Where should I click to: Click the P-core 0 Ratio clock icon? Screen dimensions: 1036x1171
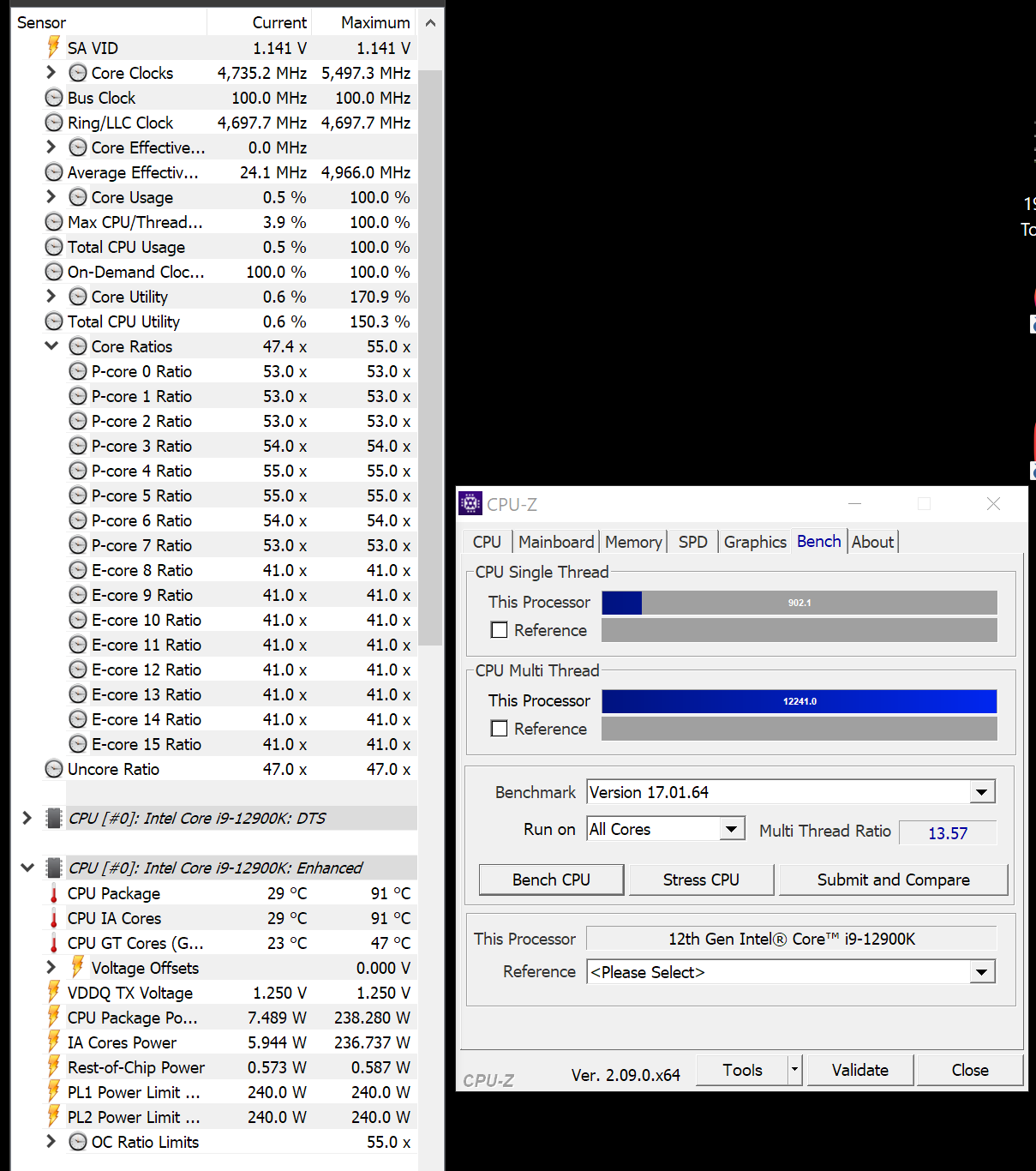pyautogui.click(x=78, y=371)
